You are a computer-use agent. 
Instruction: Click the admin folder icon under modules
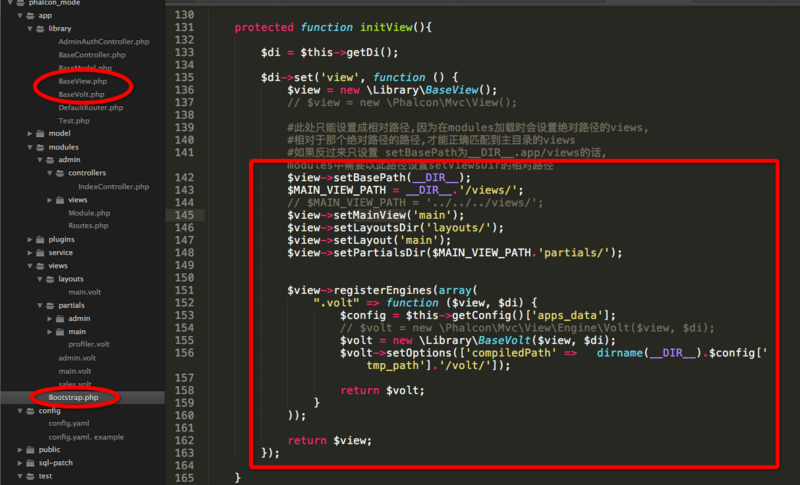pyautogui.click(x=50, y=160)
